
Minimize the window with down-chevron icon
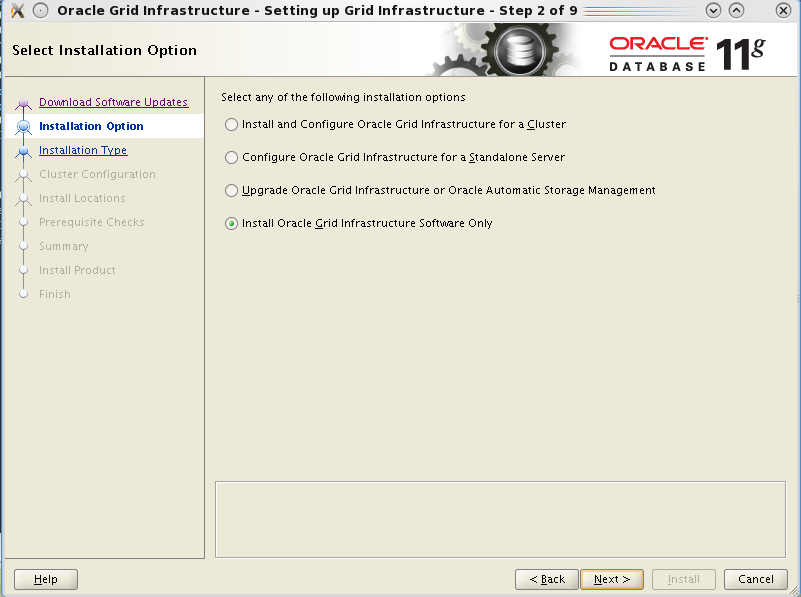713,10
